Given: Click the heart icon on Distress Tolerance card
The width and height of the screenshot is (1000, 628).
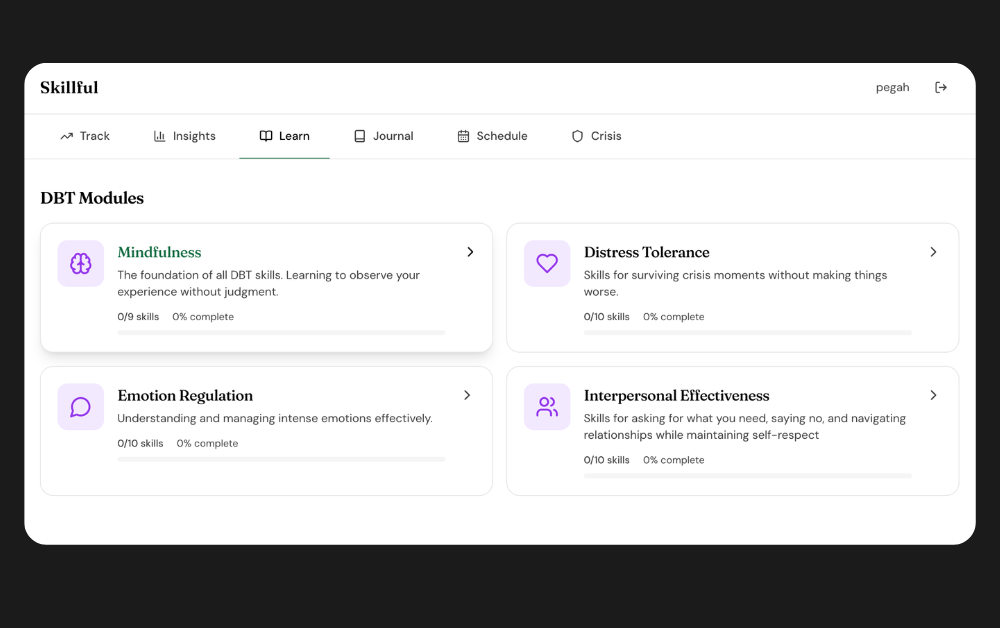Looking at the screenshot, I should (x=547, y=263).
